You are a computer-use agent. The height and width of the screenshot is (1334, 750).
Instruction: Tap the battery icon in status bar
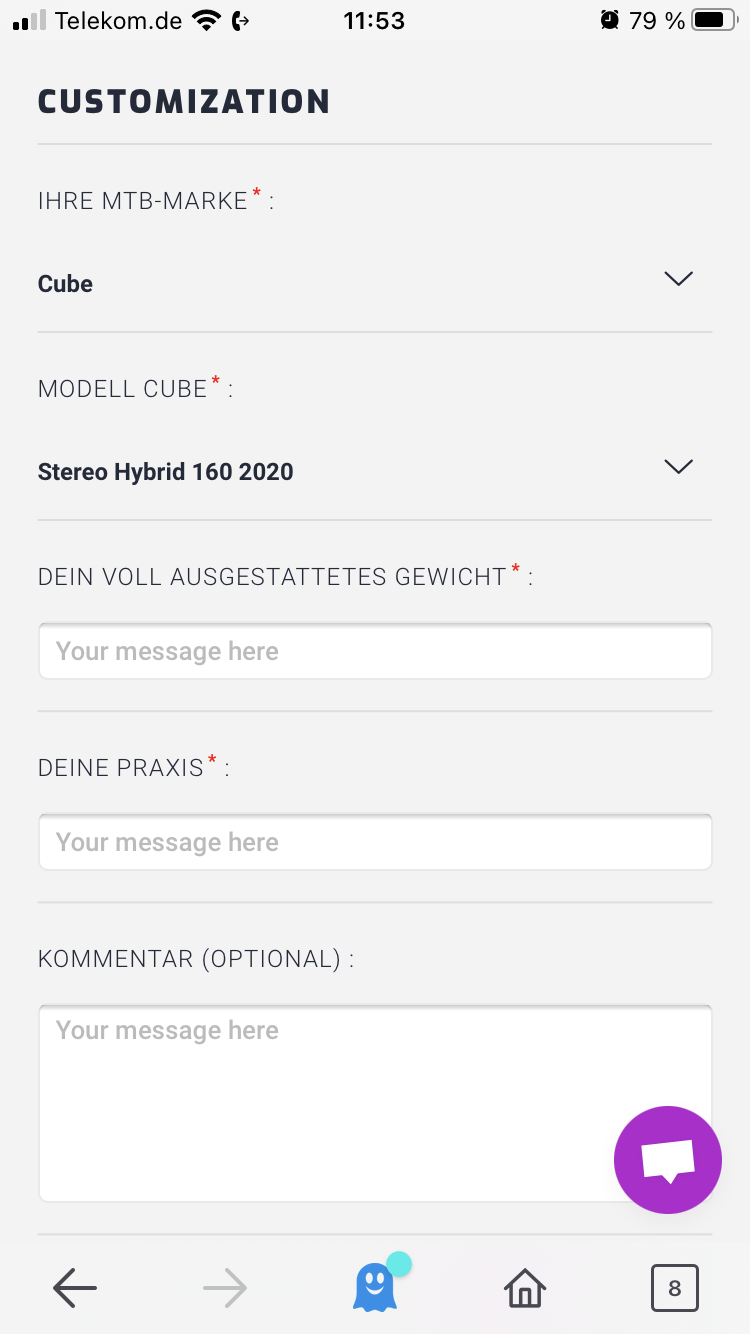pyautogui.click(x=714, y=20)
